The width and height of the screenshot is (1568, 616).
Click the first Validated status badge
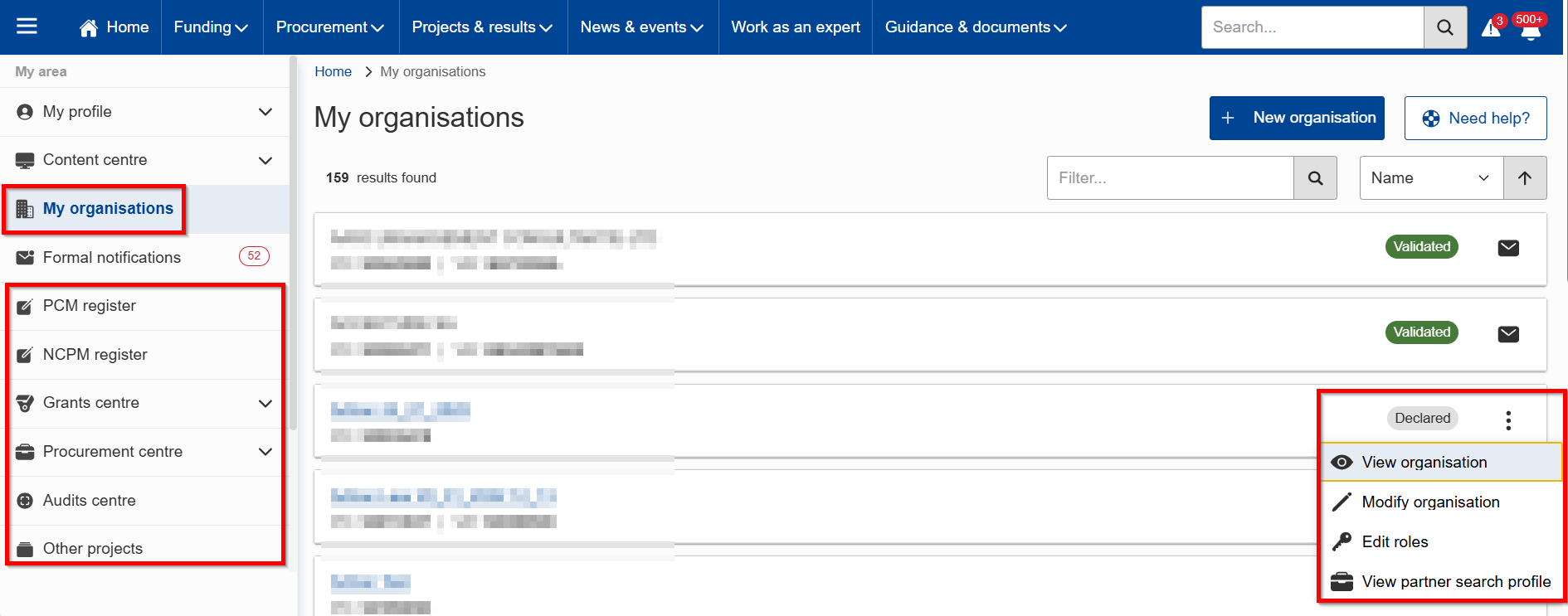click(1422, 247)
